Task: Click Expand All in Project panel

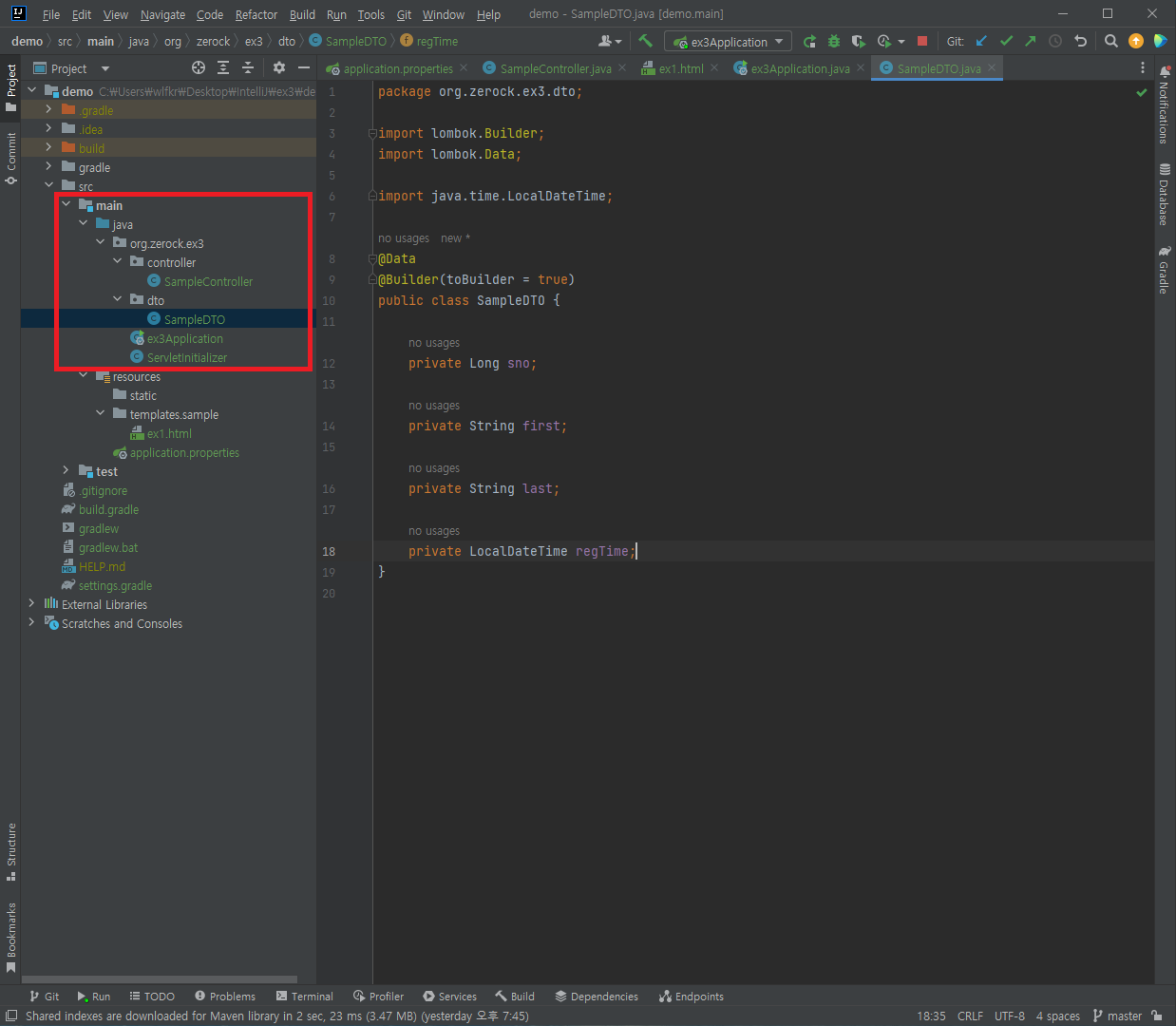Action: pos(223,67)
